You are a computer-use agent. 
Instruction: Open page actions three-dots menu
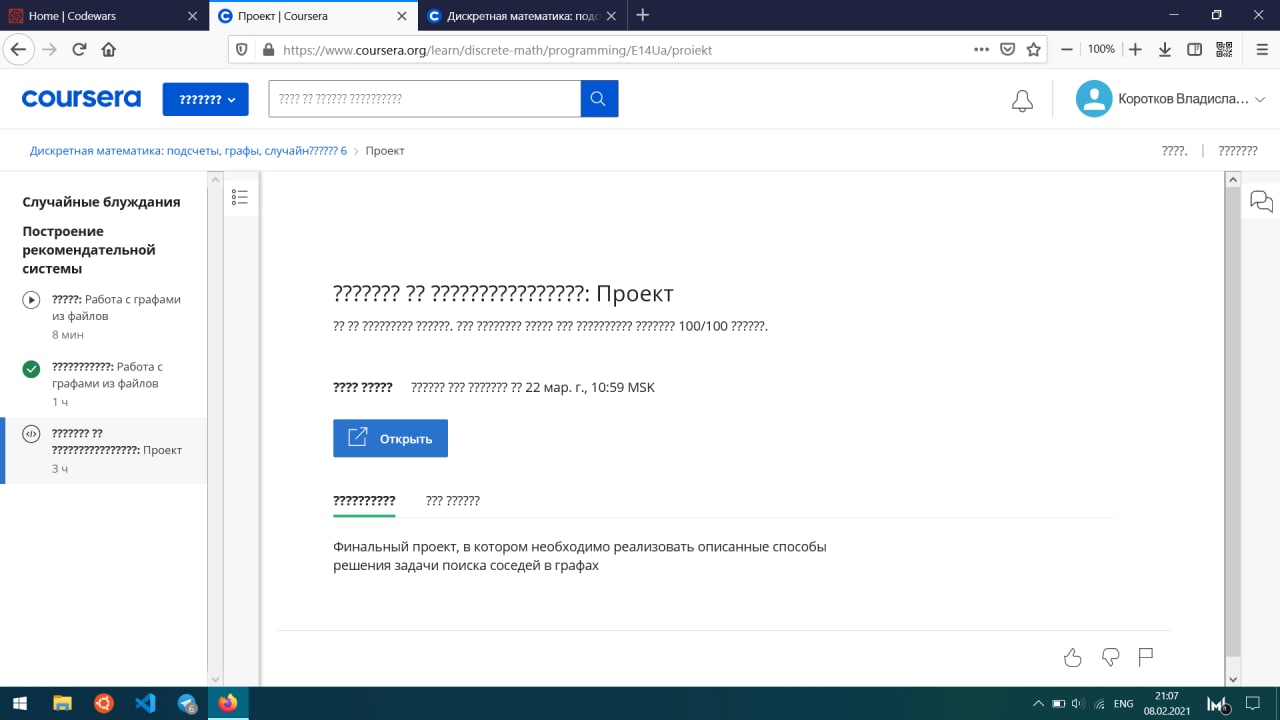pos(982,49)
